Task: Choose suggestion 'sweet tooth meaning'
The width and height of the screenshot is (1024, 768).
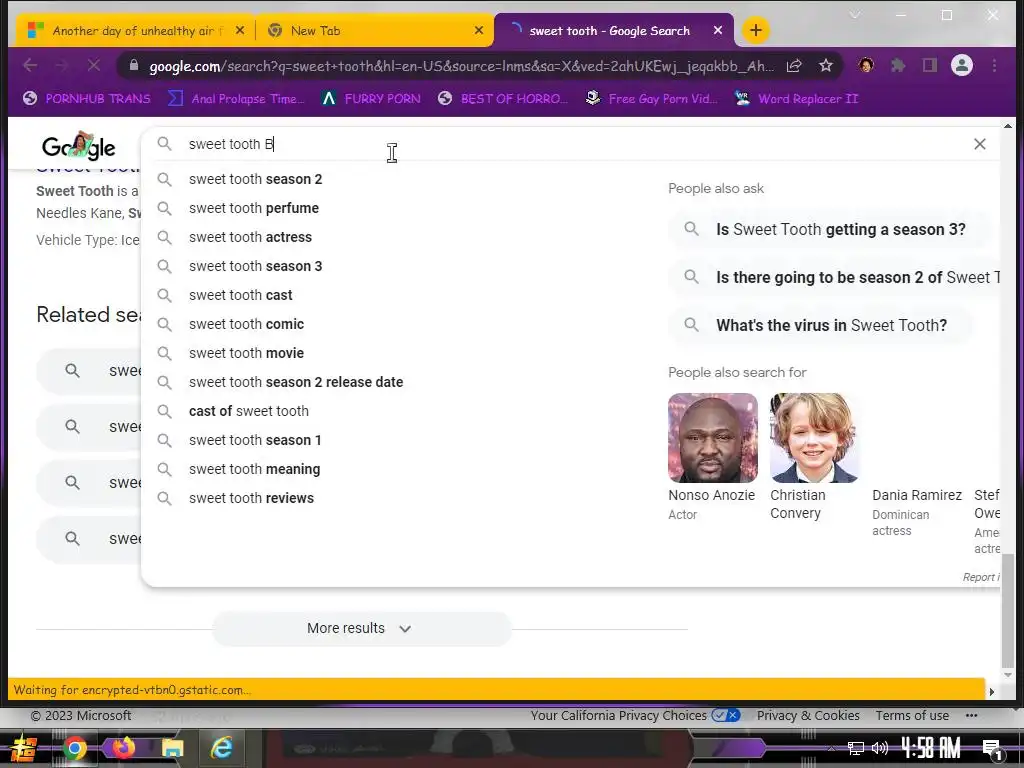Action: (254, 469)
